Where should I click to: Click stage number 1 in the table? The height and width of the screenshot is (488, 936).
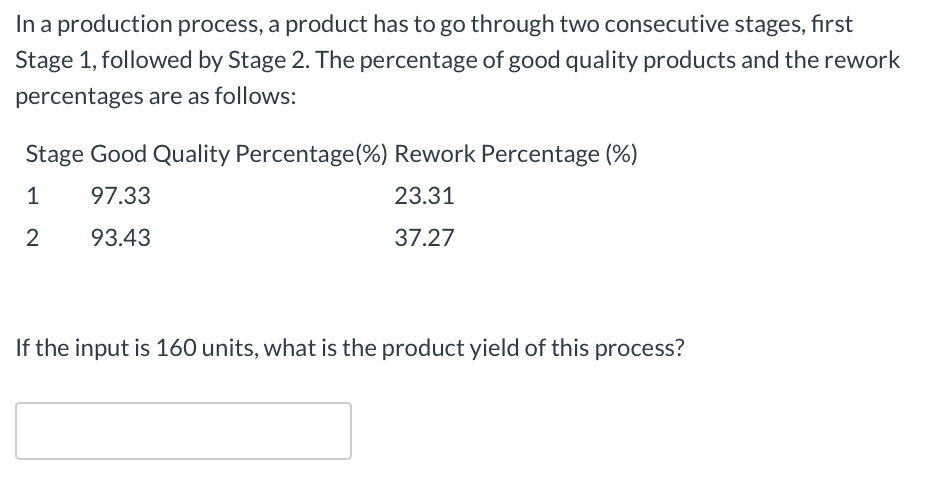[x=33, y=196]
